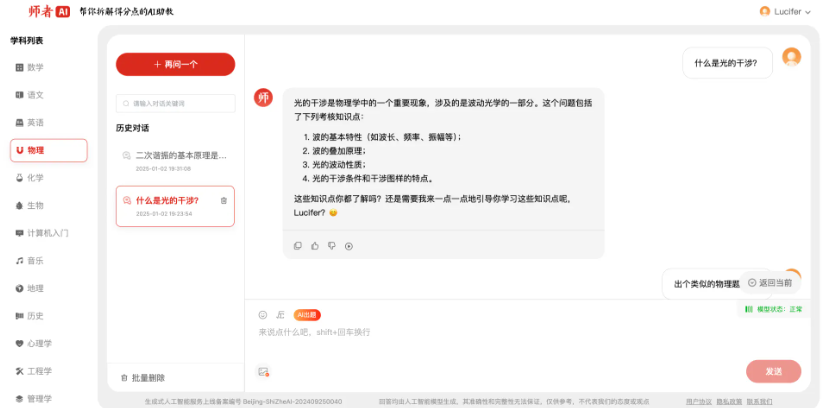This screenshot has width=823, height=408.
Task: Click the 计算机入门 computer icon
Action: pos(19,233)
